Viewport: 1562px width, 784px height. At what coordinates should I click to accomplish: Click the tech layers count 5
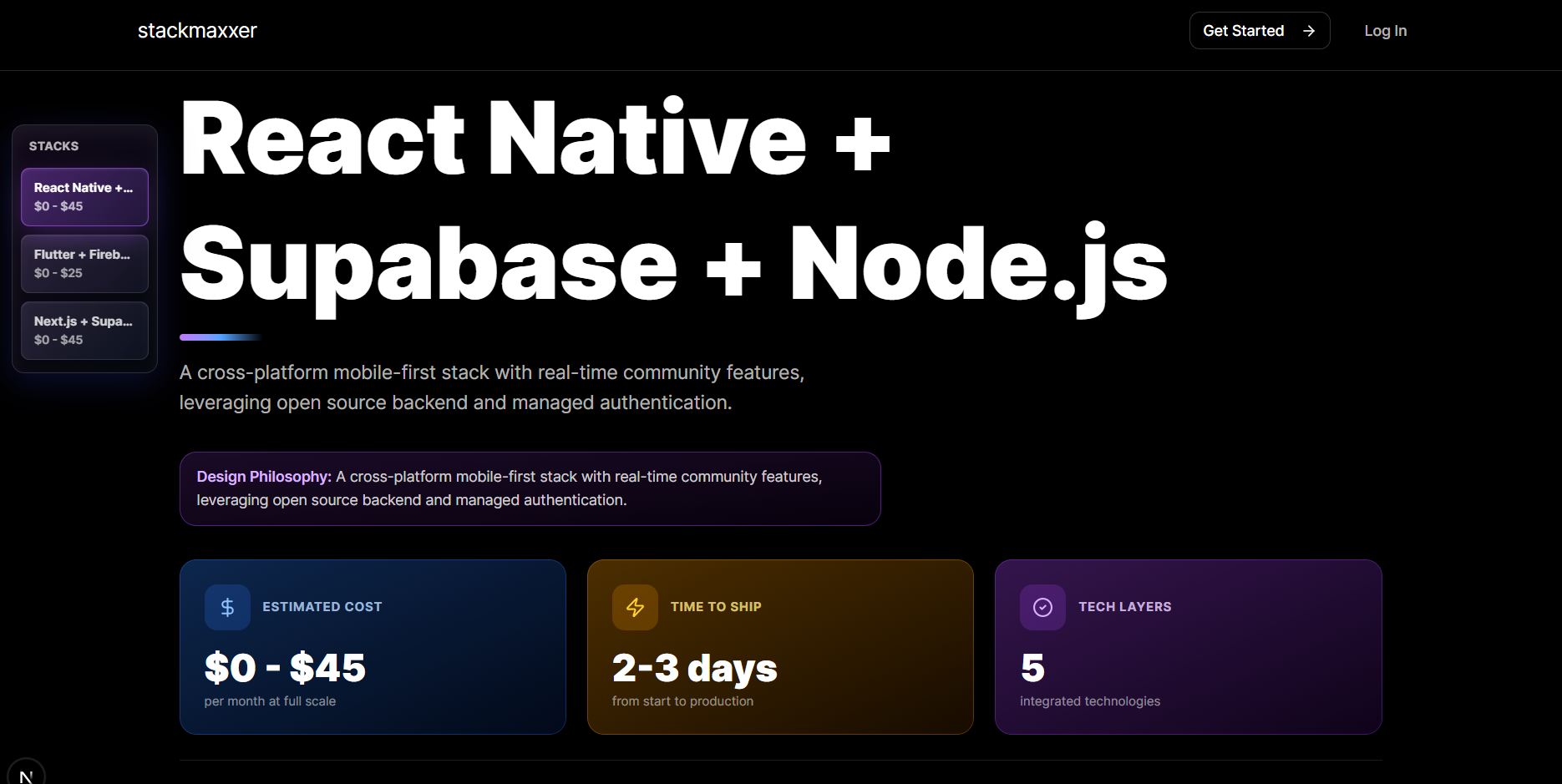pyautogui.click(x=1032, y=668)
